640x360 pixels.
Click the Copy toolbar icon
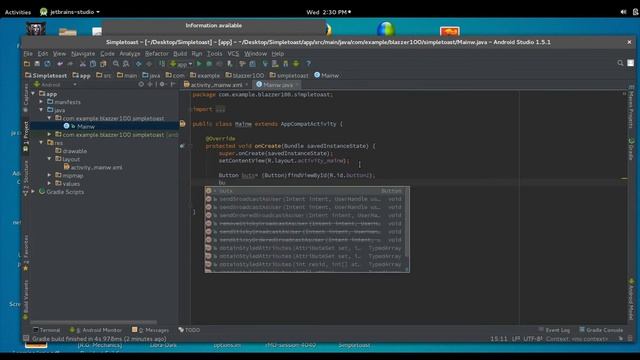pyautogui.click(x=93, y=64)
